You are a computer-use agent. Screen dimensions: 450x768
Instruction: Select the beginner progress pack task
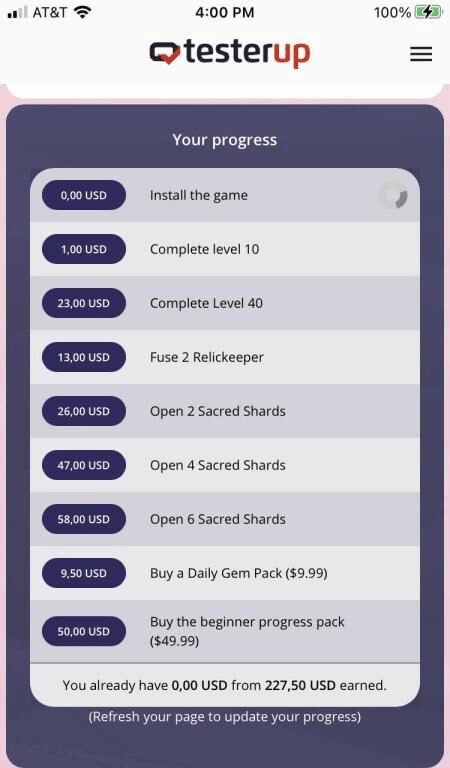pos(225,631)
